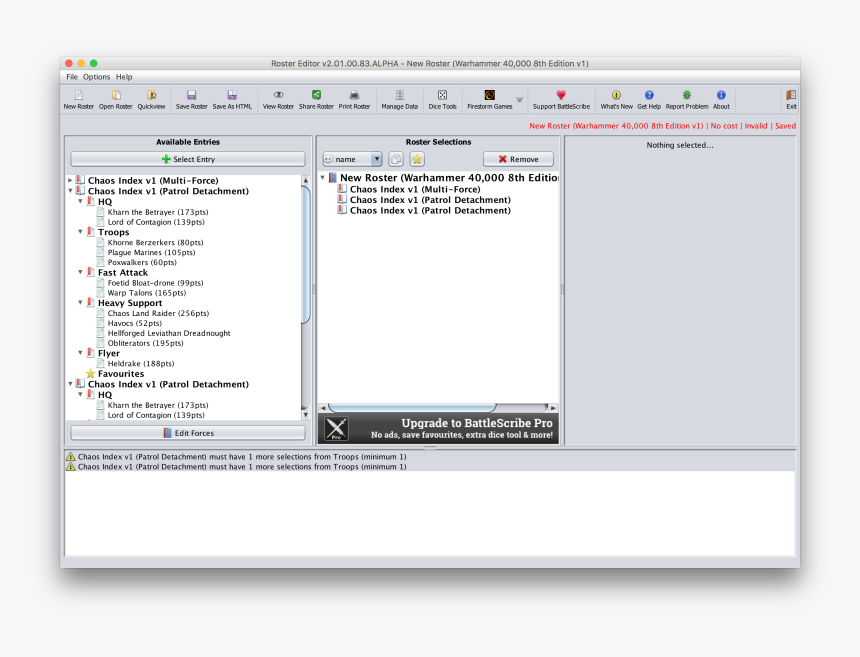Save As HTML toolbar icon

[232, 99]
